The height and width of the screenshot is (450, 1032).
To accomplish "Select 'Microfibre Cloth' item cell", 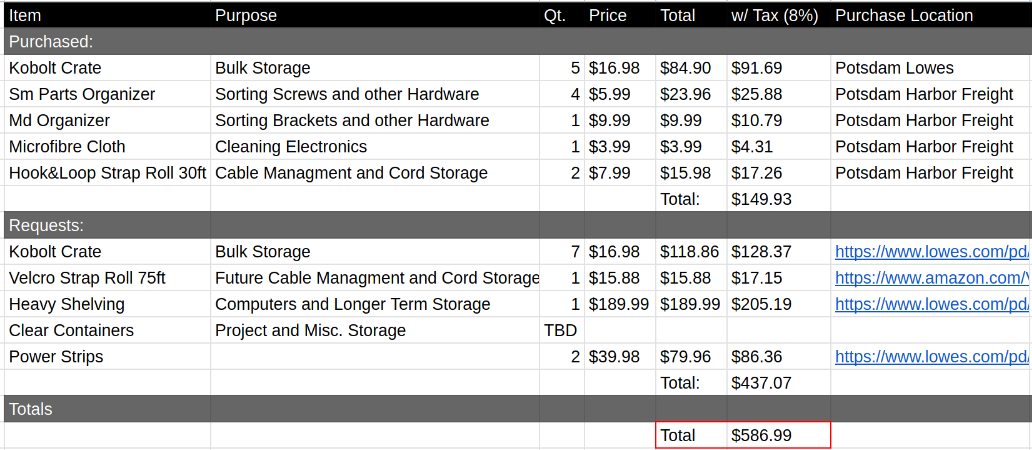I will (x=107, y=147).
